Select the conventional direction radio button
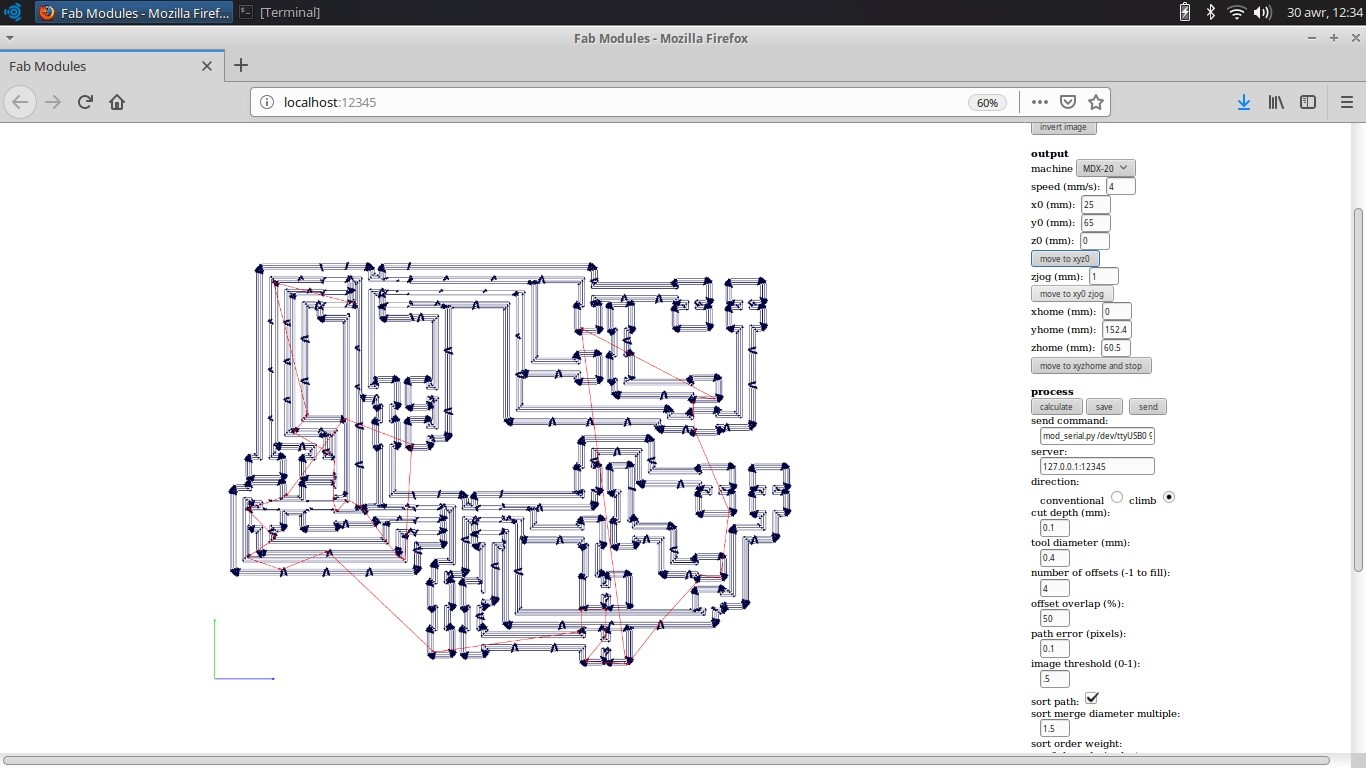The height and width of the screenshot is (768, 1366). [x=1117, y=497]
